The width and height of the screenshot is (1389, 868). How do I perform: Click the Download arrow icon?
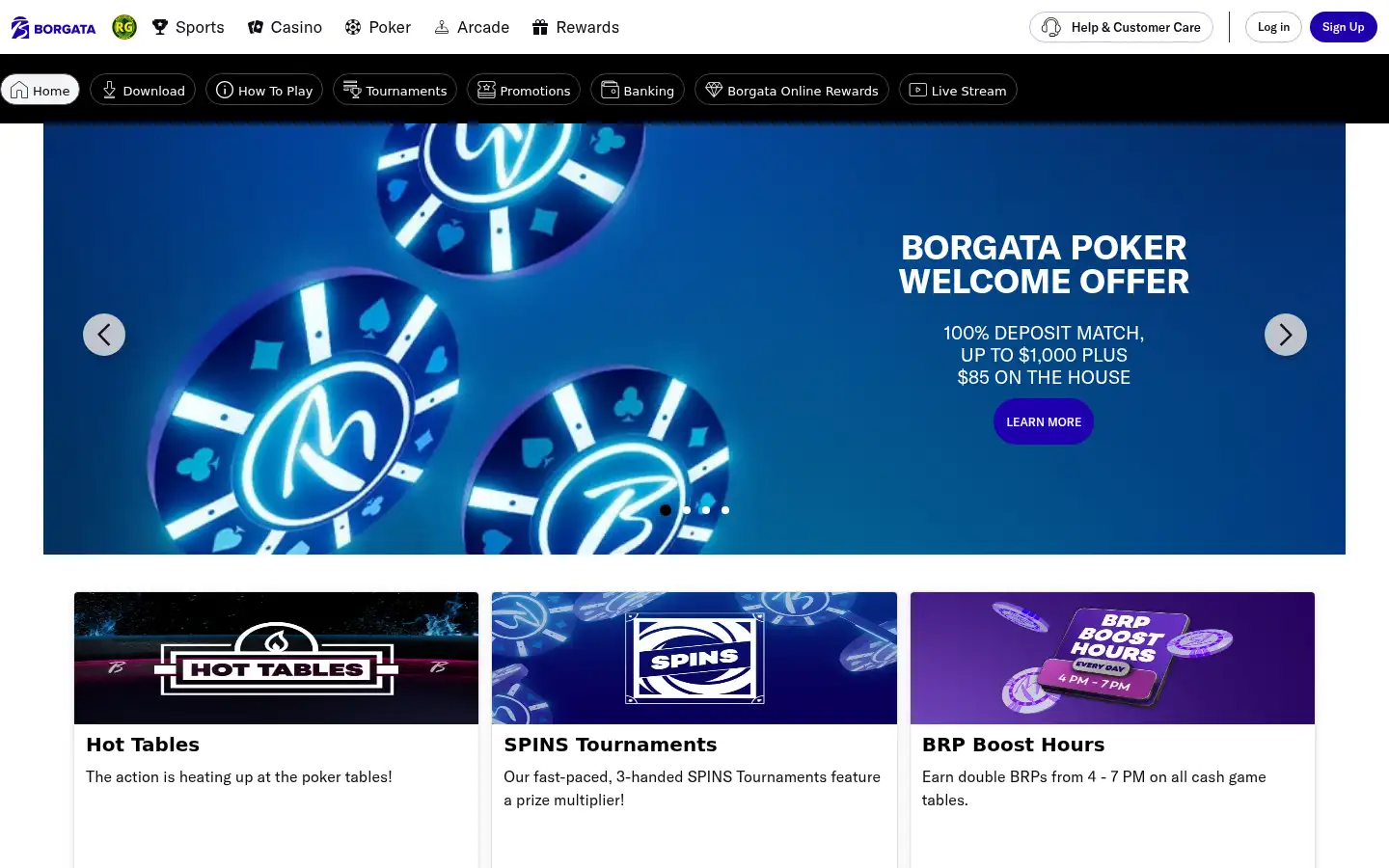(x=109, y=90)
